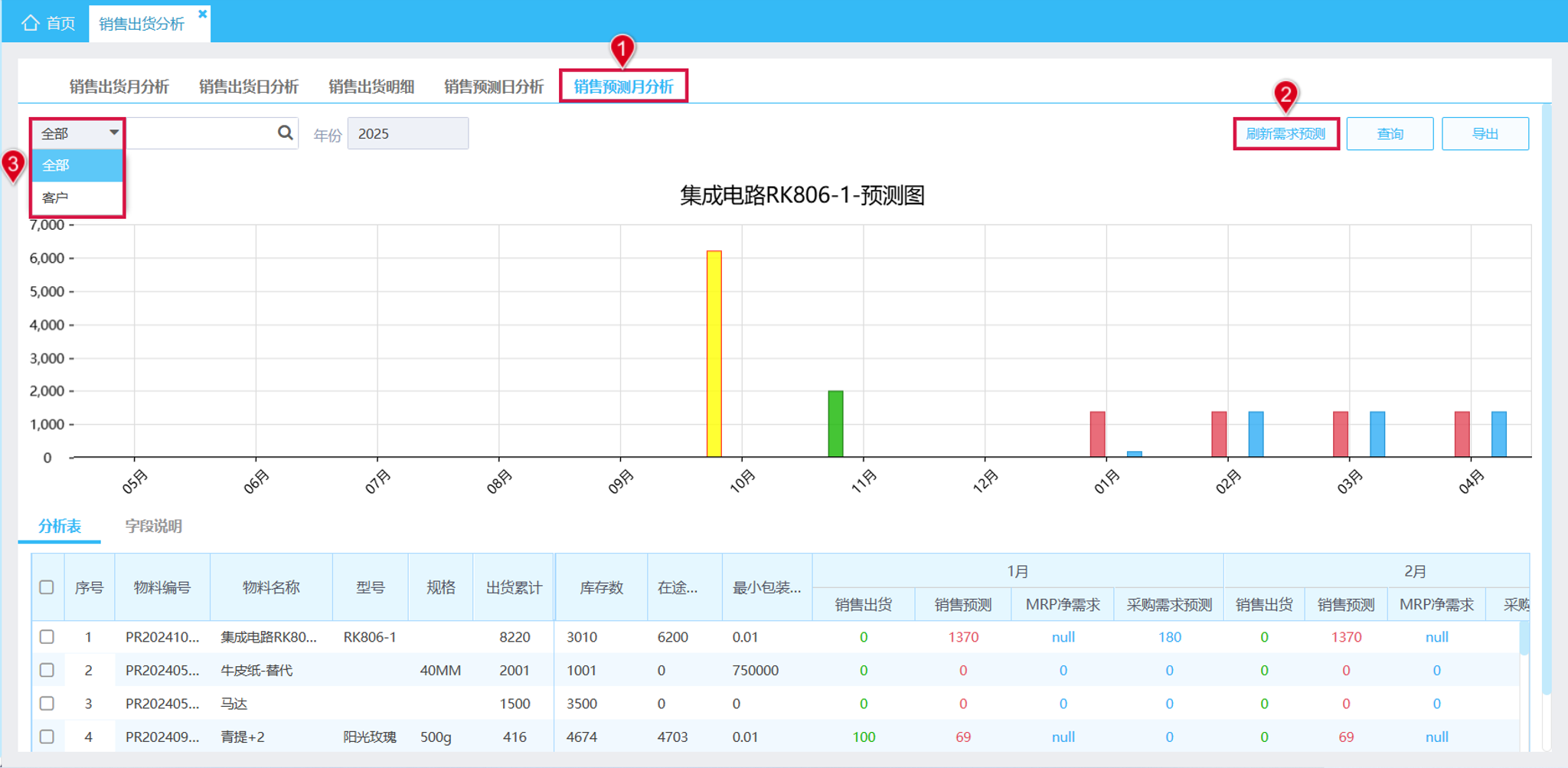Click the 物料名称 column header
Viewport: 1568px width, 768px height.
click(271, 587)
